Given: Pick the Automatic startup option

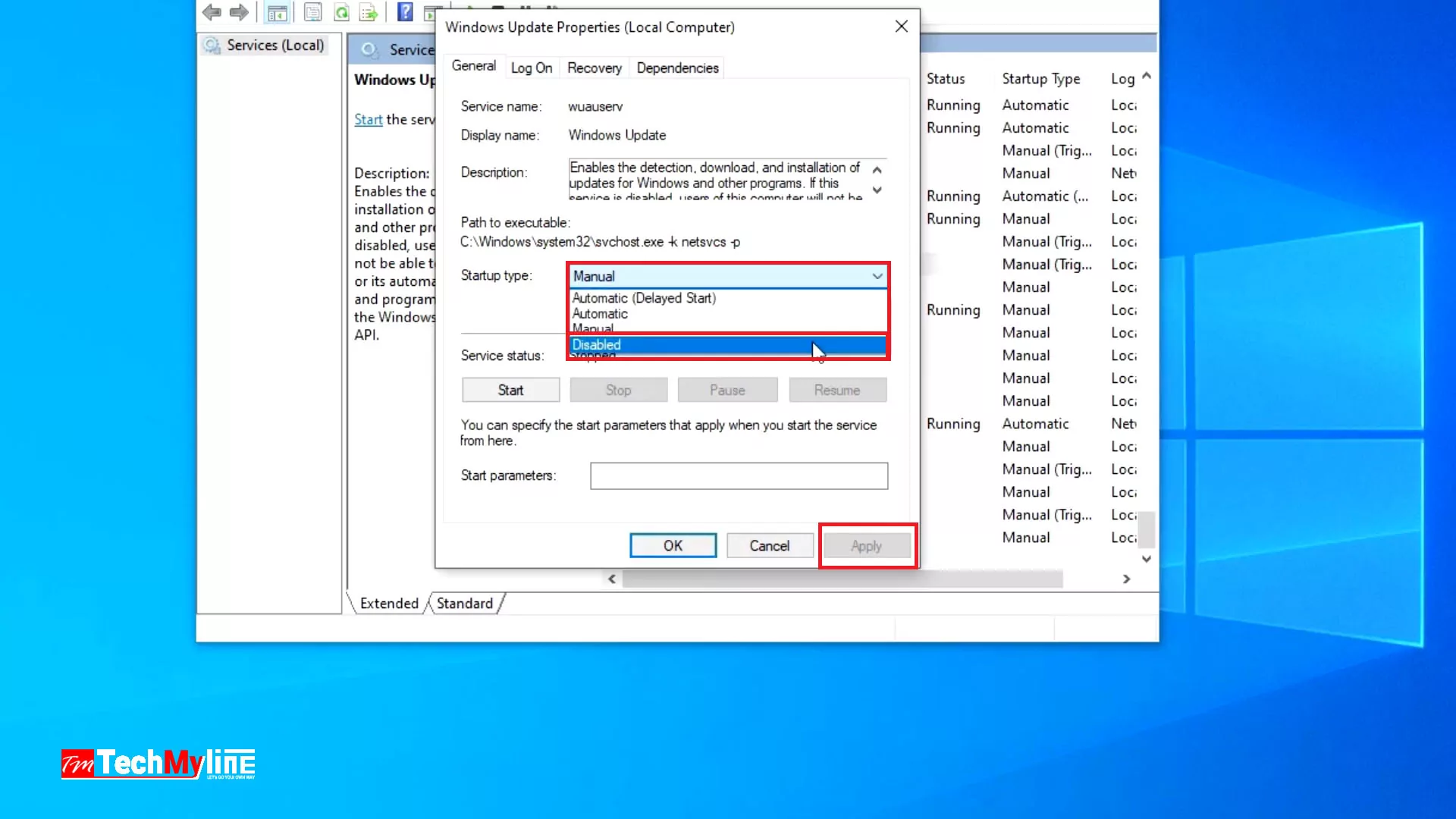Looking at the screenshot, I should (x=600, y=314).
